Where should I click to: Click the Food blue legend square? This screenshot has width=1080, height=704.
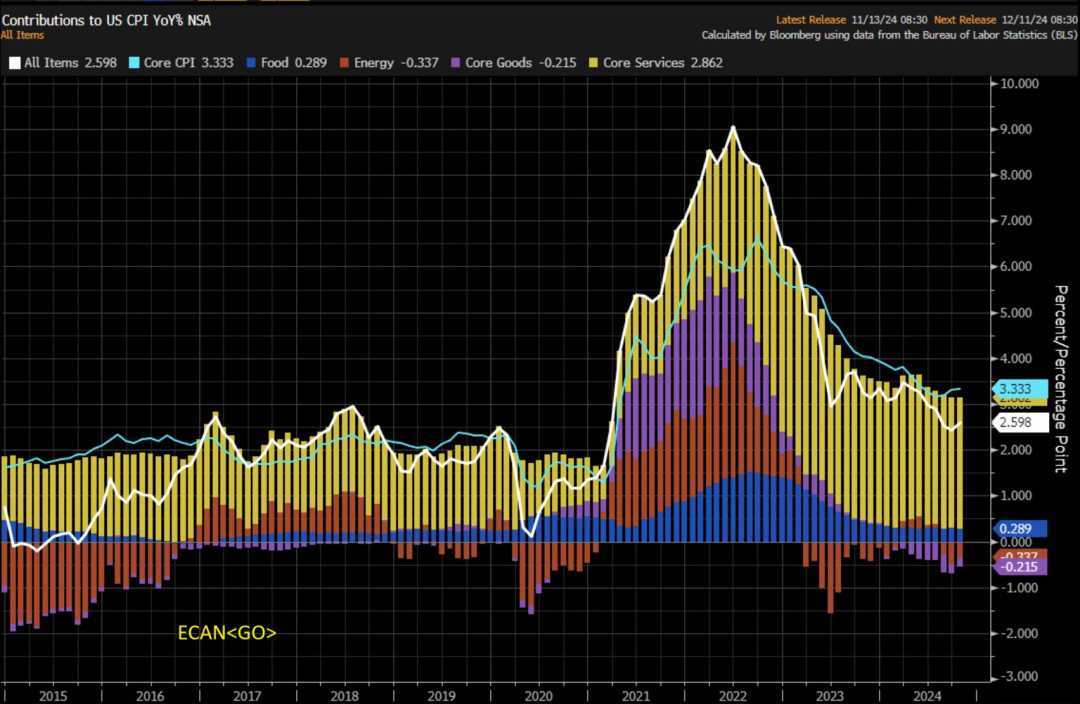(250, 62)
